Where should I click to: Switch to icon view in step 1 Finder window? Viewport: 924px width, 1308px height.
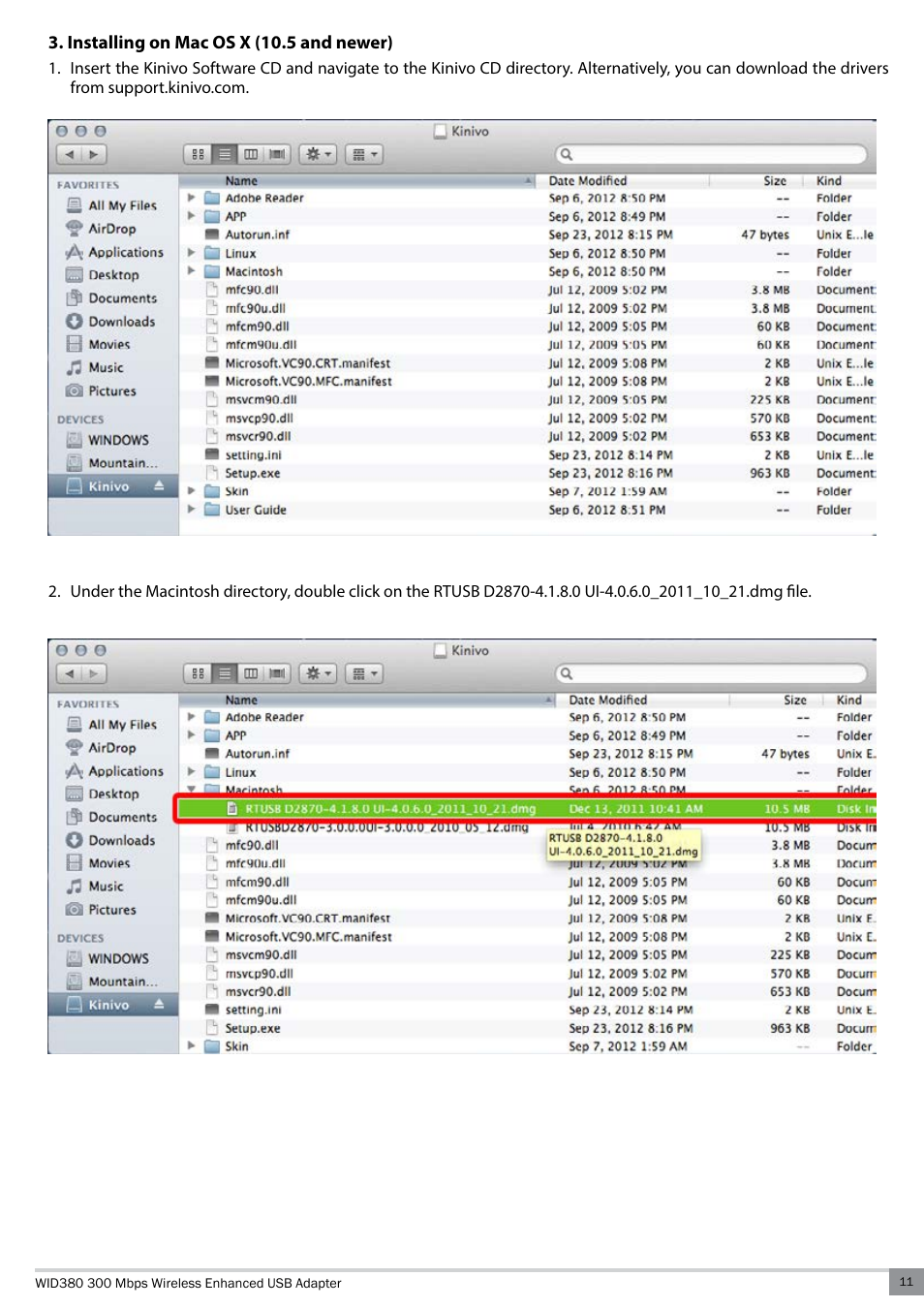point(198,154)
